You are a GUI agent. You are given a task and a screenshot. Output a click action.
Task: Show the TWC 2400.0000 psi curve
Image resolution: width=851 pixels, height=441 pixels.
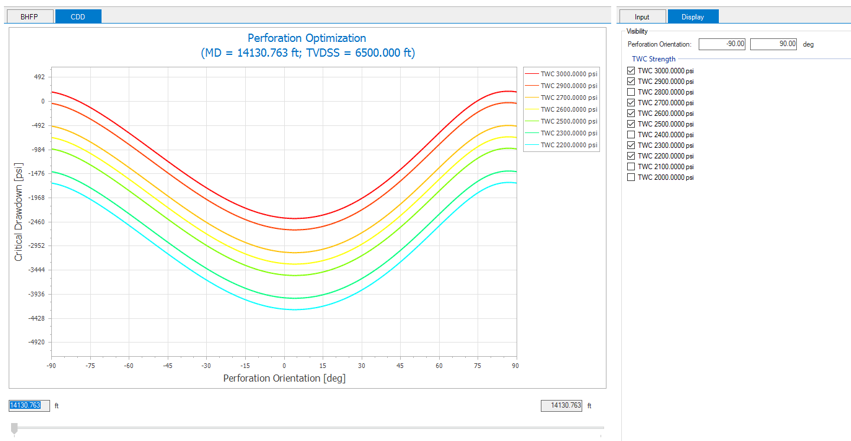(630, 135)
